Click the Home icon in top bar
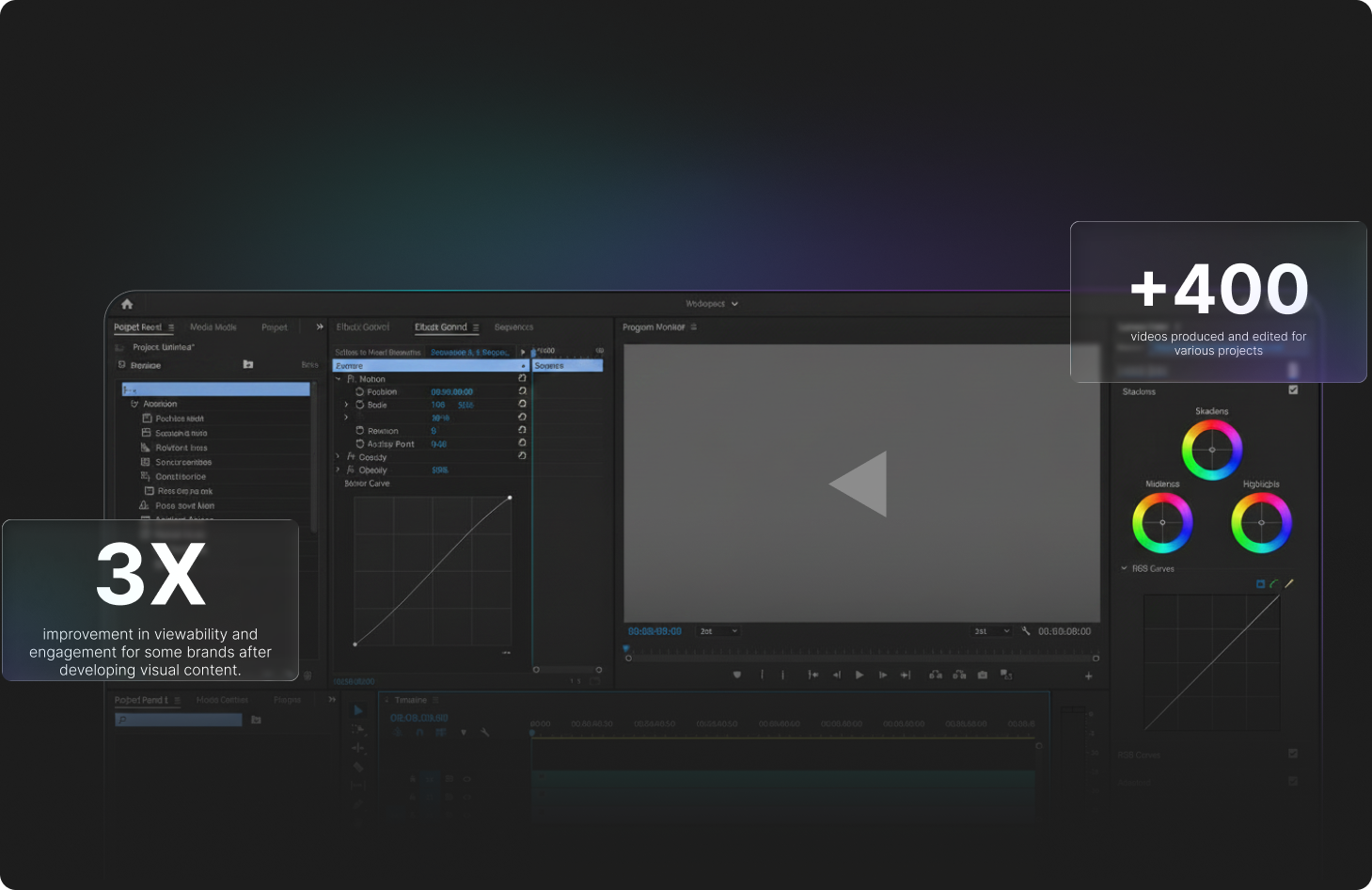 [127, 304]
